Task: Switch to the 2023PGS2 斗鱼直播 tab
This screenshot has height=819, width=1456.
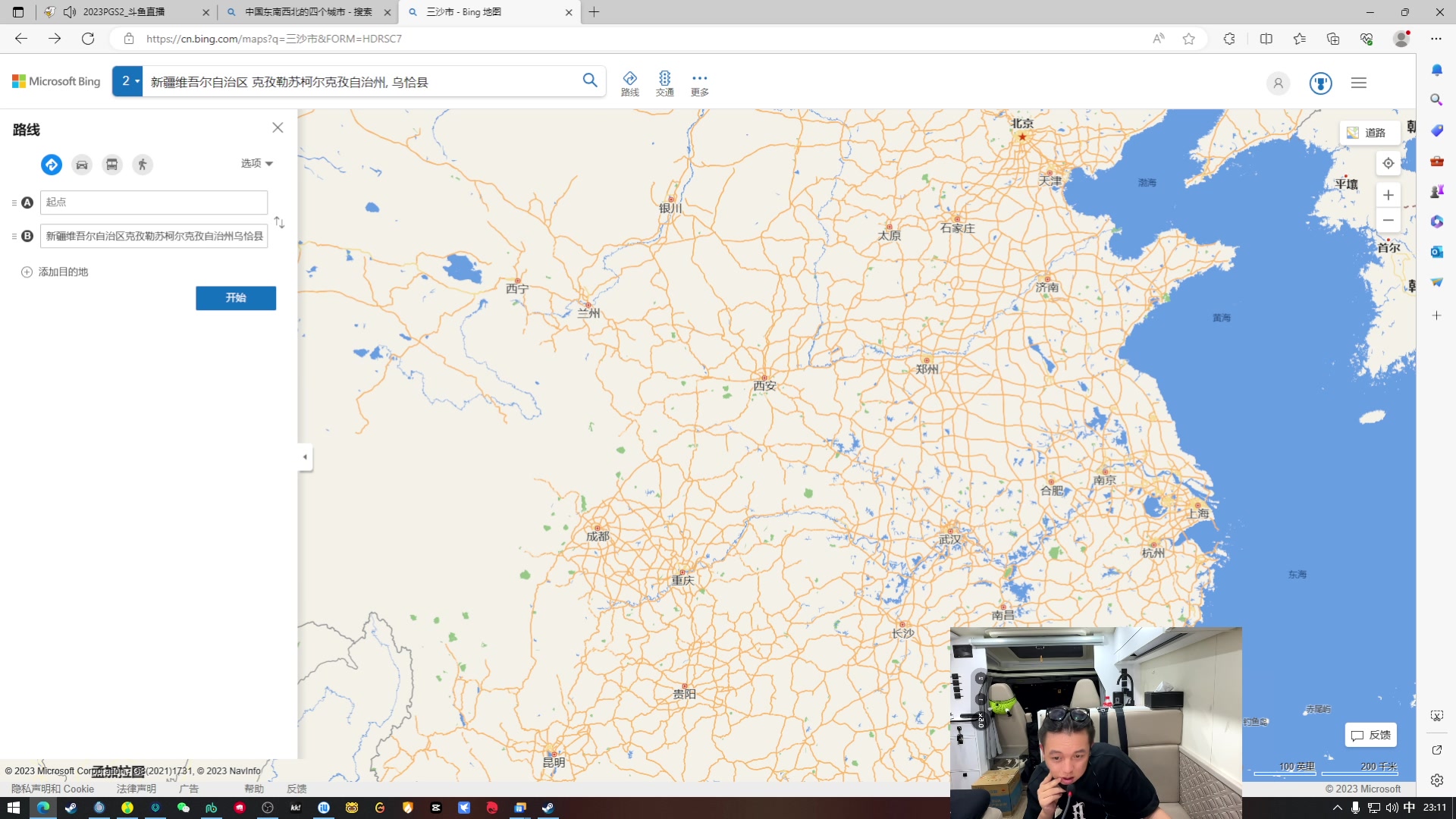Action: tap(124, 12)
